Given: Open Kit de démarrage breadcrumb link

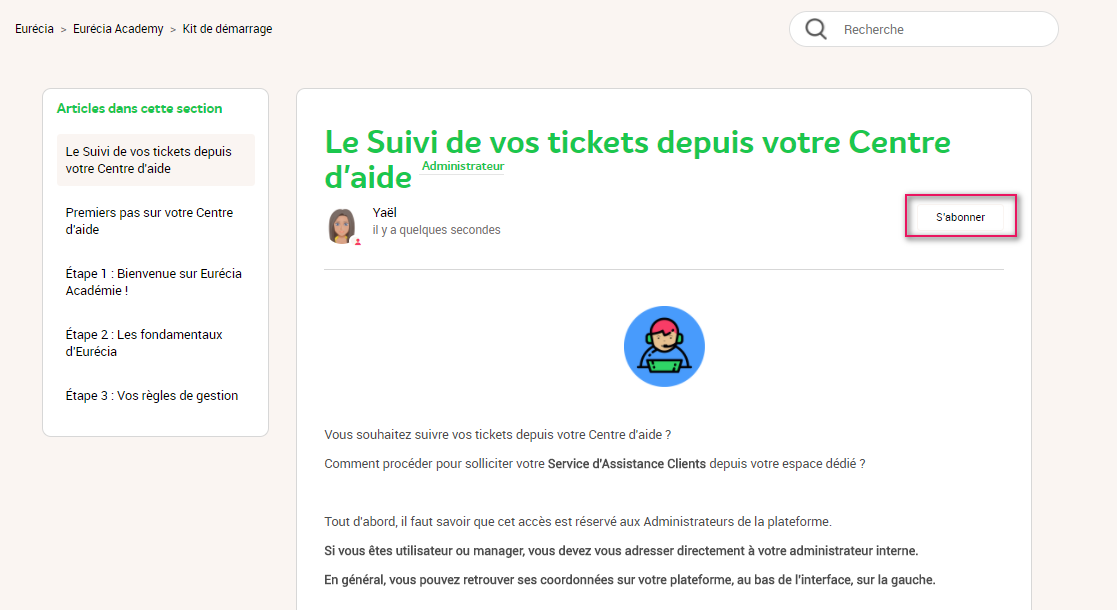Looking at the screenshot, I should [x=227, y=29].
